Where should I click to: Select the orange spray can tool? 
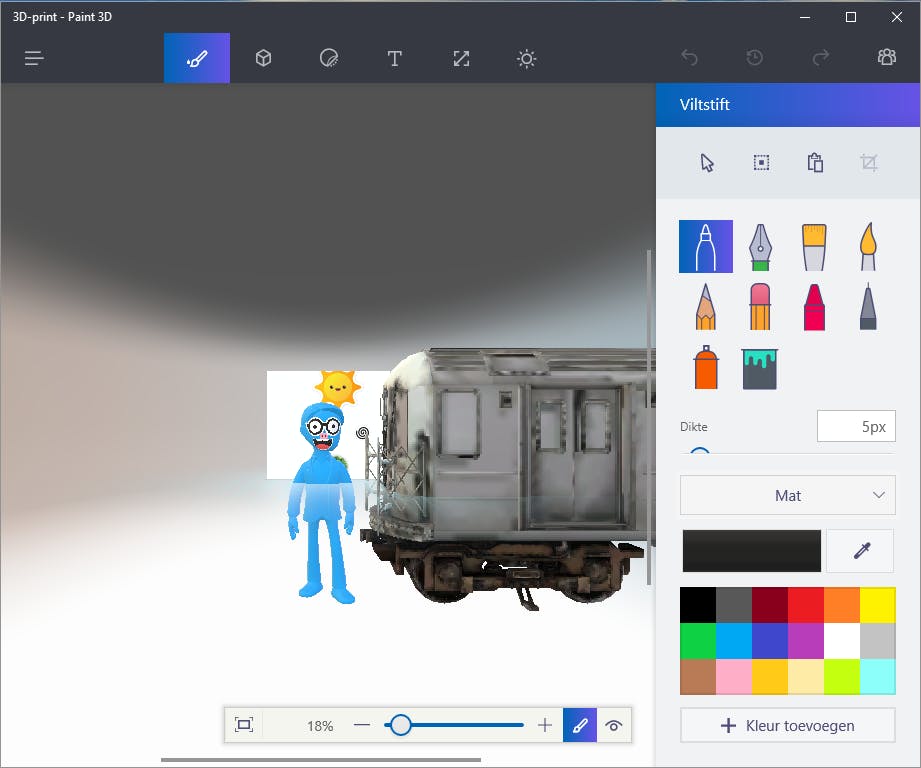pyautogui.click(x=705, y=367)
